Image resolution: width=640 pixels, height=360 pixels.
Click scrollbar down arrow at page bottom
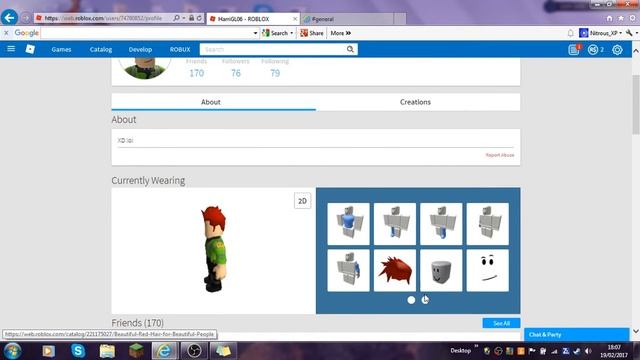click(x=636, y=331)
